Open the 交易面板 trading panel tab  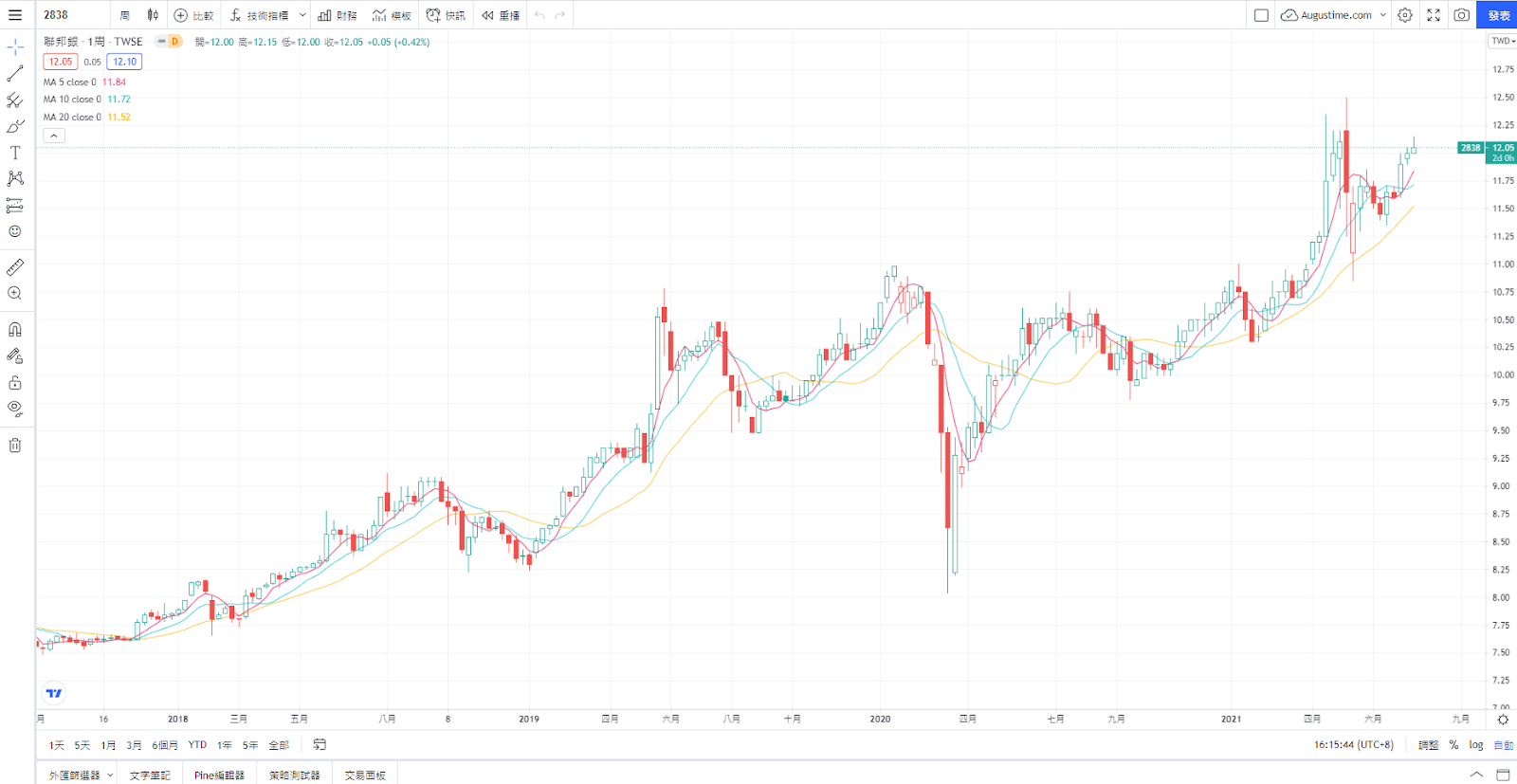pyautogui.click(x=365, y=775)
